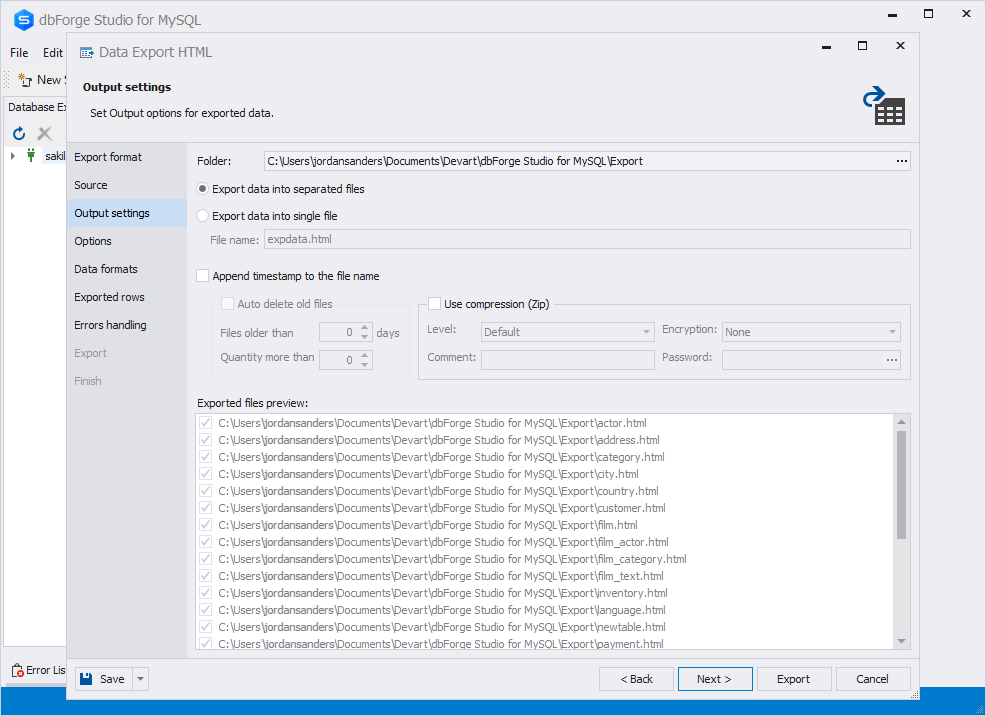Click preview list scrollbar thumb
The width and height of the screenshot is (986, 716).
[x=901, y=484]
